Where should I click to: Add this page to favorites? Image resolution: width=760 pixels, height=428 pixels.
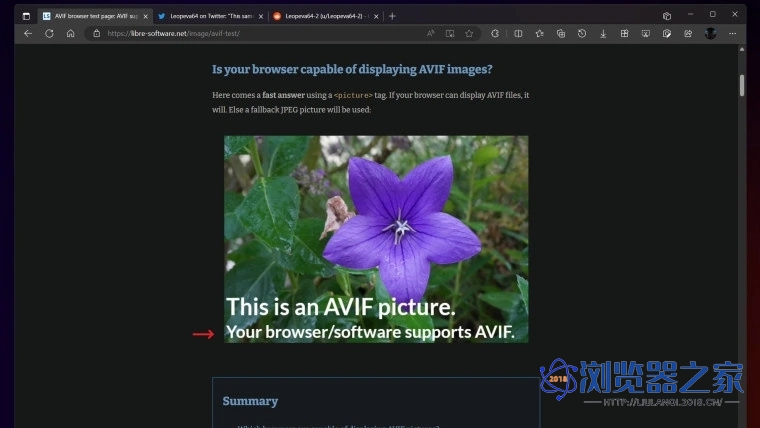pyautogui.click(x=469, y=33)
